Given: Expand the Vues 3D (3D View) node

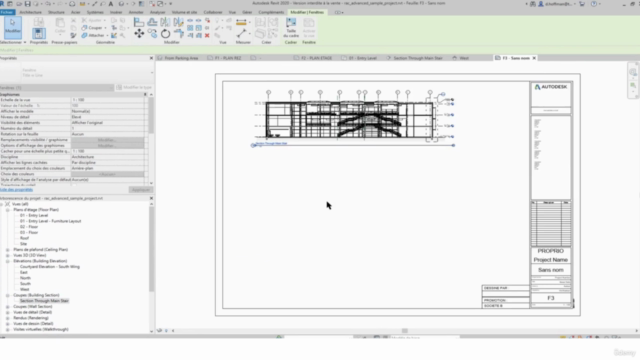Looking at the screenshot, I should [7, 256].
